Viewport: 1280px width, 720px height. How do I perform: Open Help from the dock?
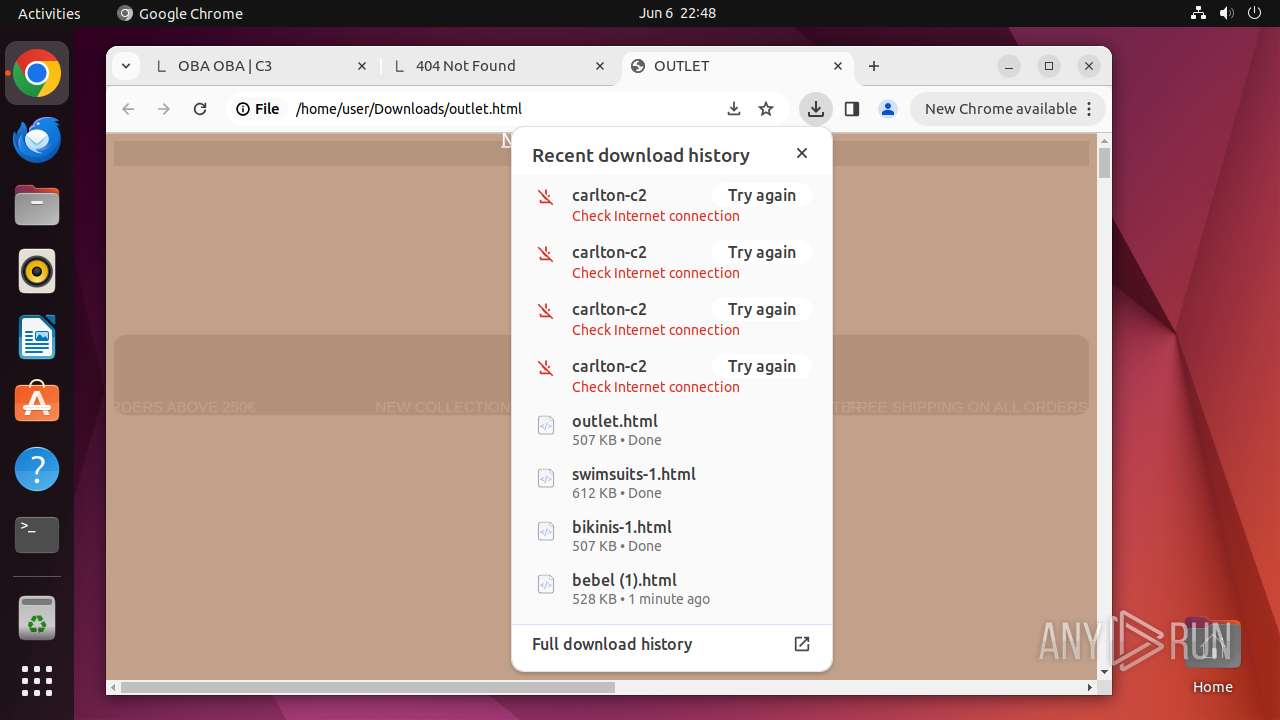pos(37,469)
